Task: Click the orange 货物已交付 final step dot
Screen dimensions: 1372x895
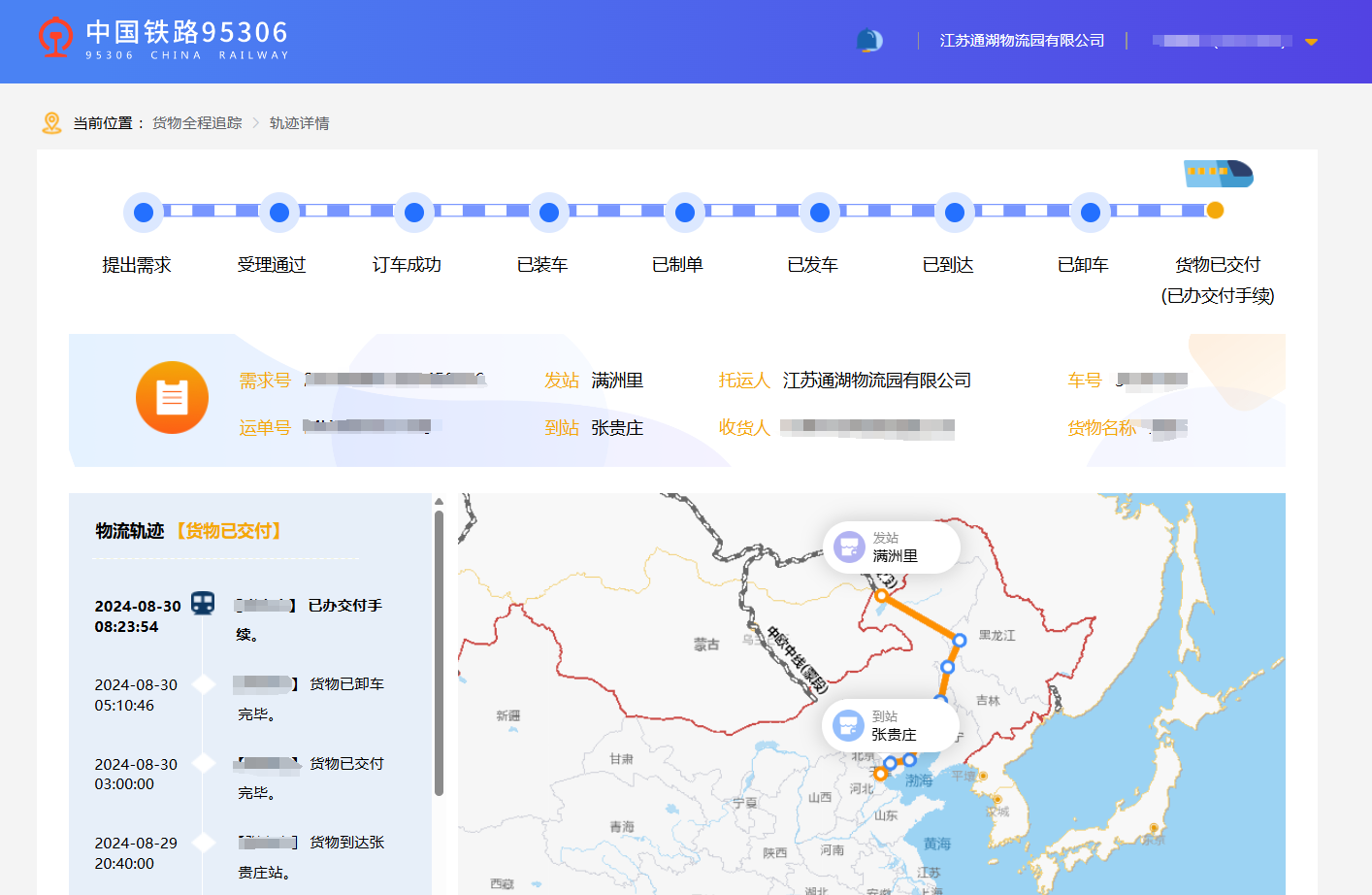Action: pyautogui.click(x=1215, y=211)
